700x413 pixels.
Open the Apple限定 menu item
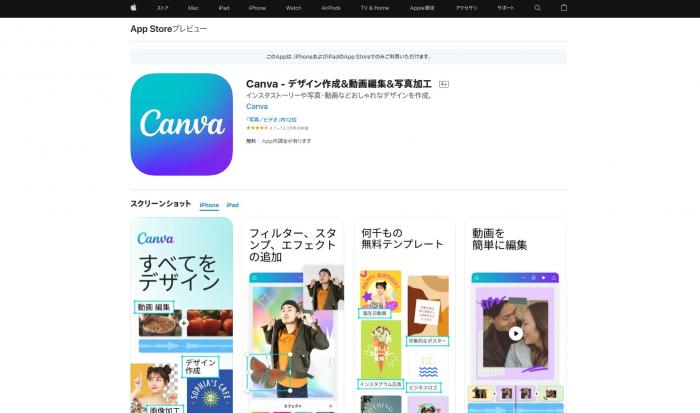coord(422,8)
